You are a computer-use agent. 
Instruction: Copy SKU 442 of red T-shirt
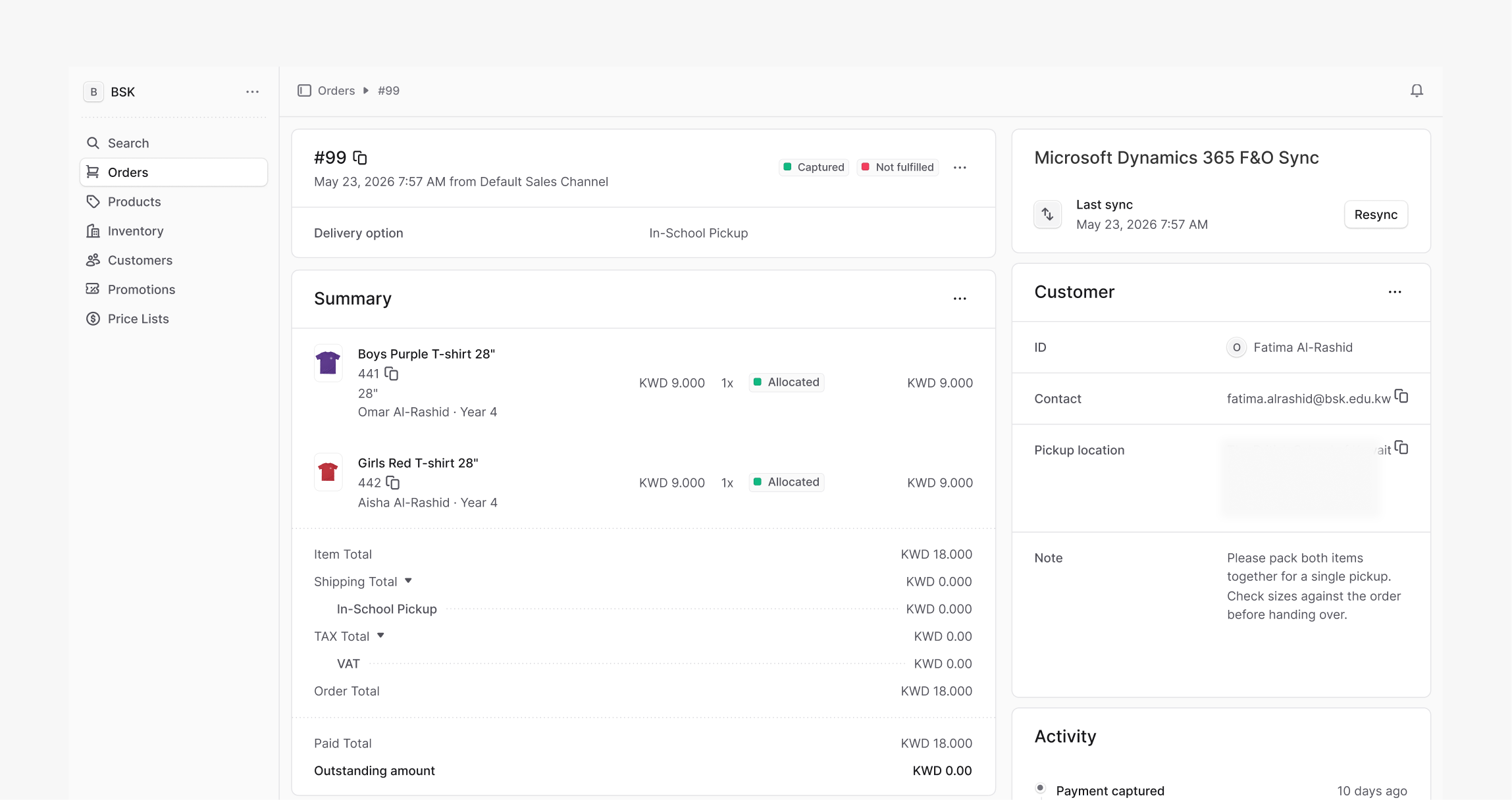(393, 483)
